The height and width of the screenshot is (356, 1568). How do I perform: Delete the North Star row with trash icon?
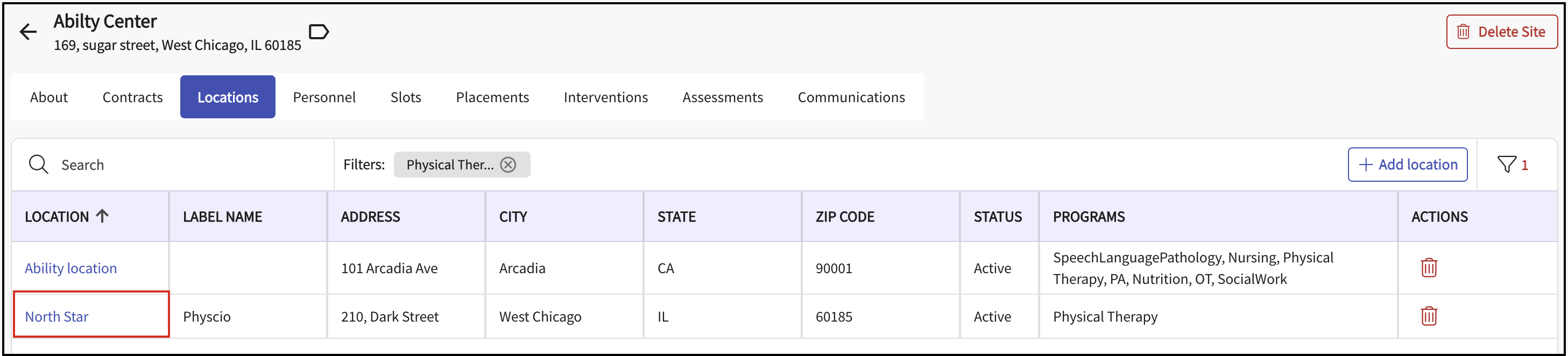(x=1429, y=316)
